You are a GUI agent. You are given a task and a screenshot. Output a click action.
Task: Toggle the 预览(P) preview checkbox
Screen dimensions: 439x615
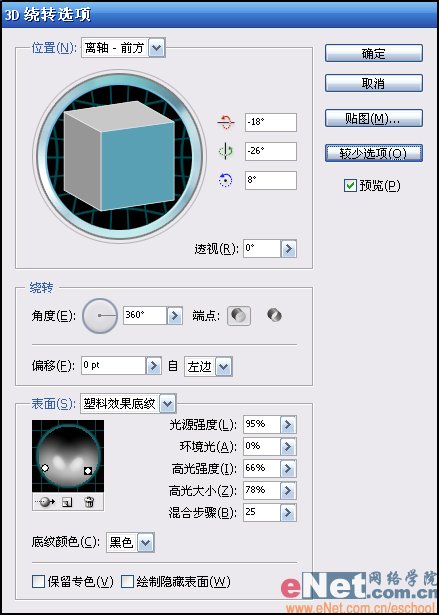click(350, 186)
